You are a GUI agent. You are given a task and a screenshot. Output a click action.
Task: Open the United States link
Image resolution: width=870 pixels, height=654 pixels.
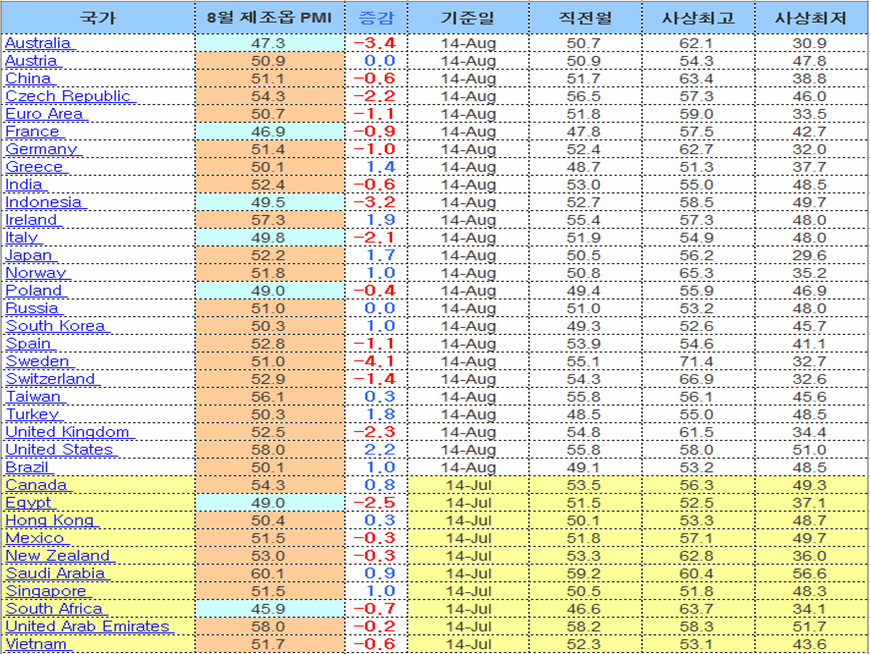[60, 449]
